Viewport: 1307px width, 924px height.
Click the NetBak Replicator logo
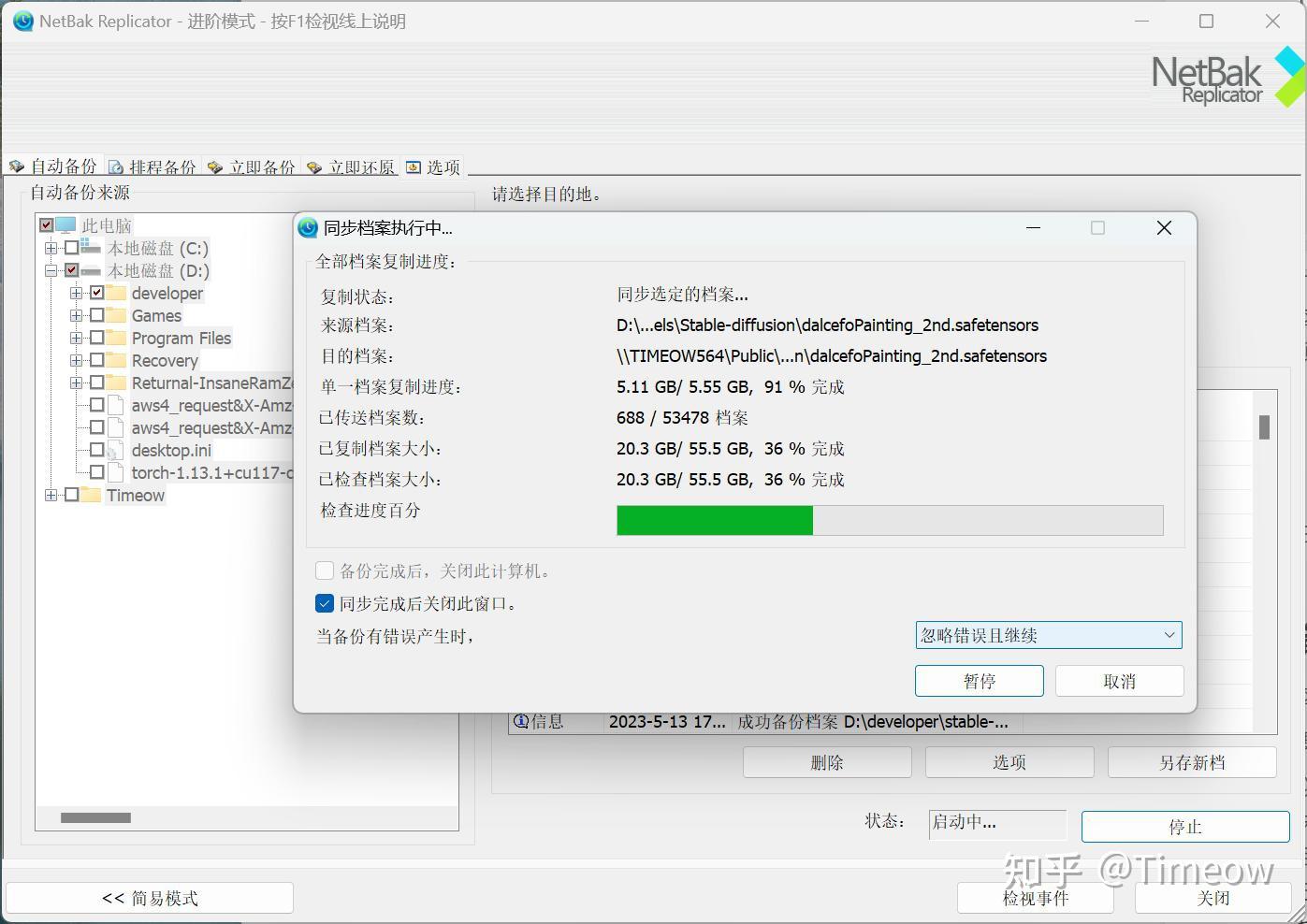point(1216,77)
